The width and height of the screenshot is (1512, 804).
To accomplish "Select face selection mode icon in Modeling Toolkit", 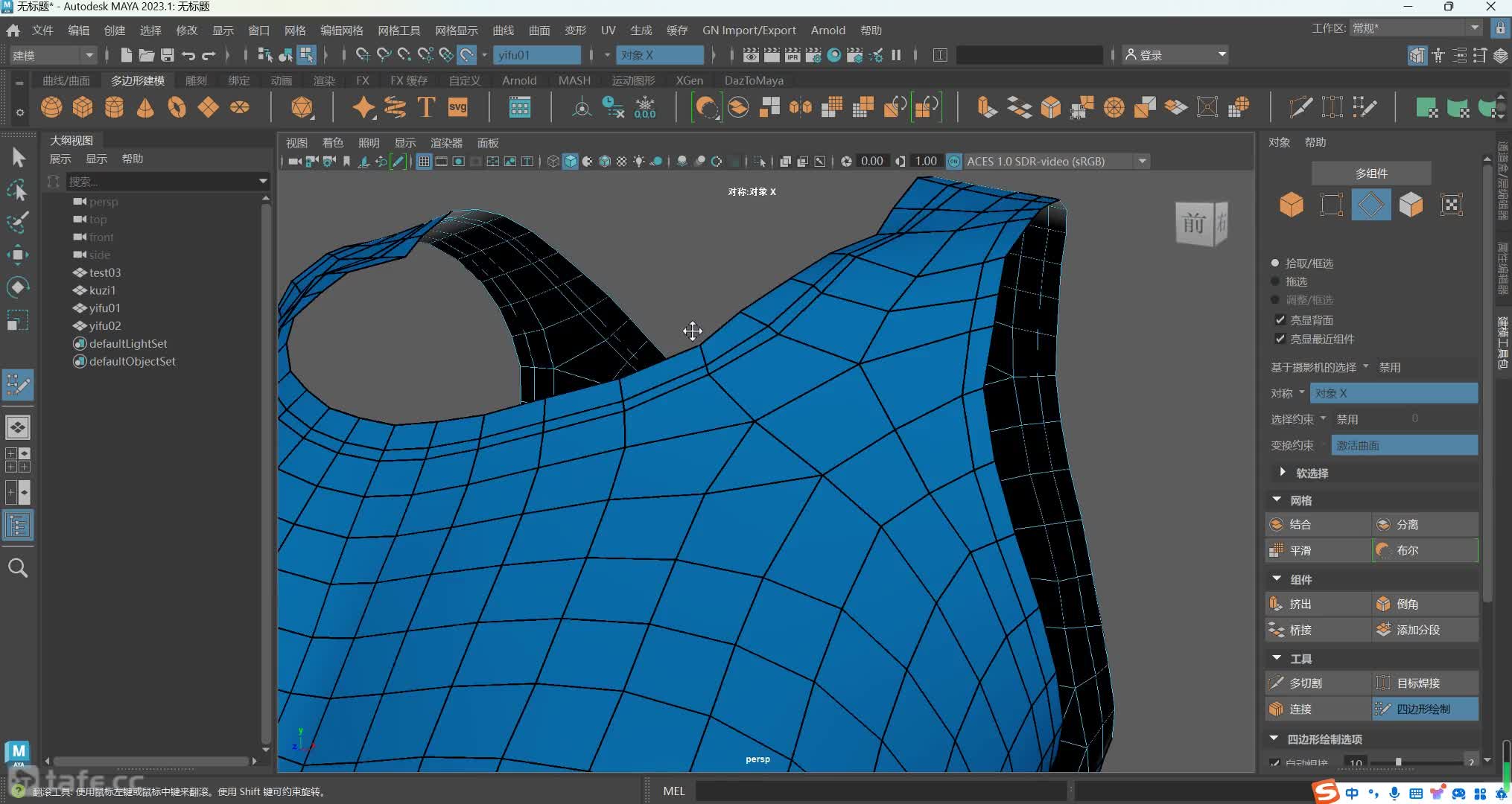I will click(1411, 205).
